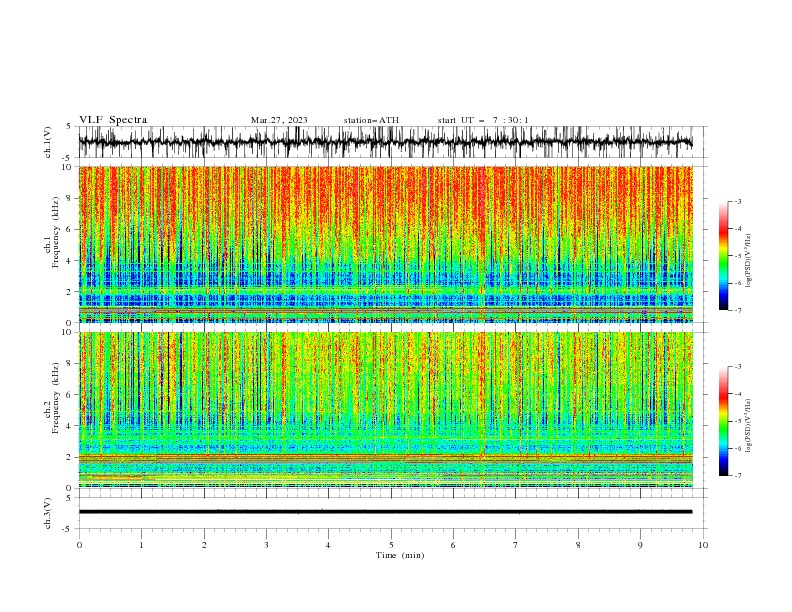792x612 pixels.
Task: Click time axis tick label '3'
Action: point(266,545)
